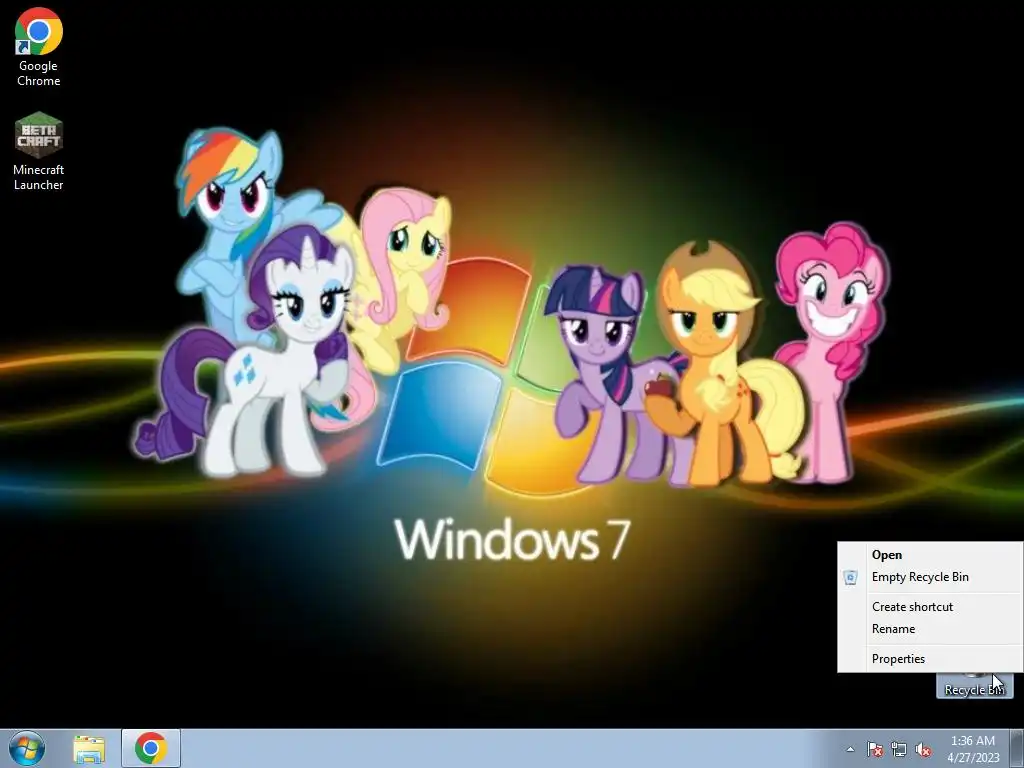Show hidden tray icons arrow
The width and height of the screenshot is (1024, 768).
click(x=850, y=749)
